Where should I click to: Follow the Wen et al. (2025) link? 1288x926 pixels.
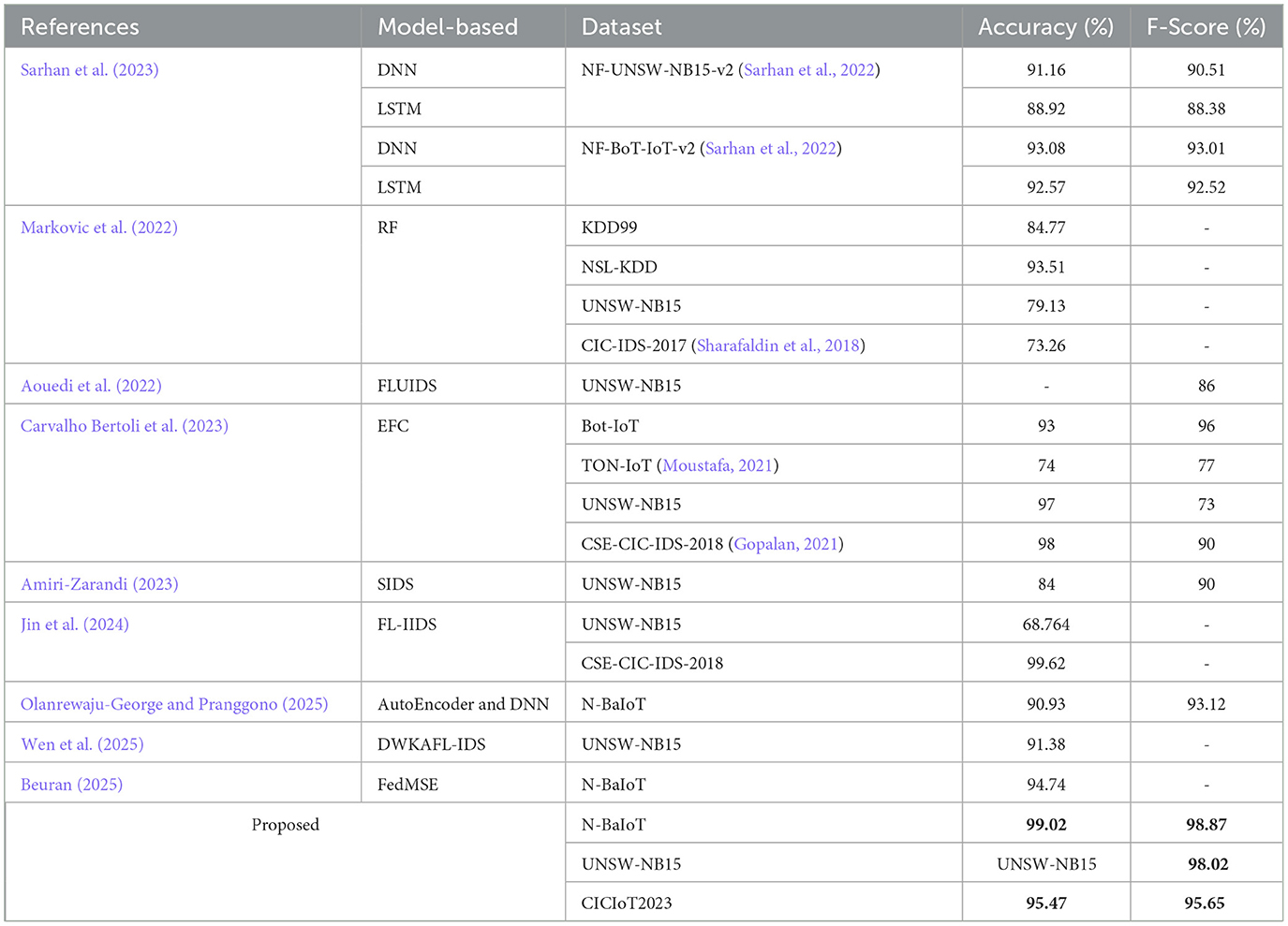point(82,744)
